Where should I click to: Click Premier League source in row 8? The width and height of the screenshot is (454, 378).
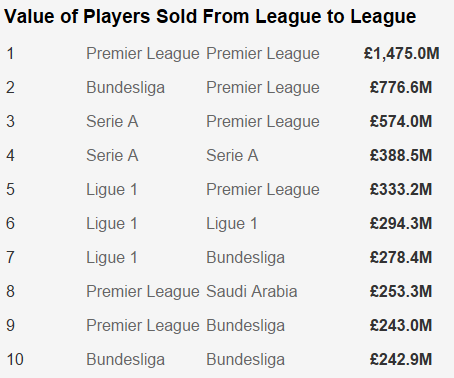(143, 292)
